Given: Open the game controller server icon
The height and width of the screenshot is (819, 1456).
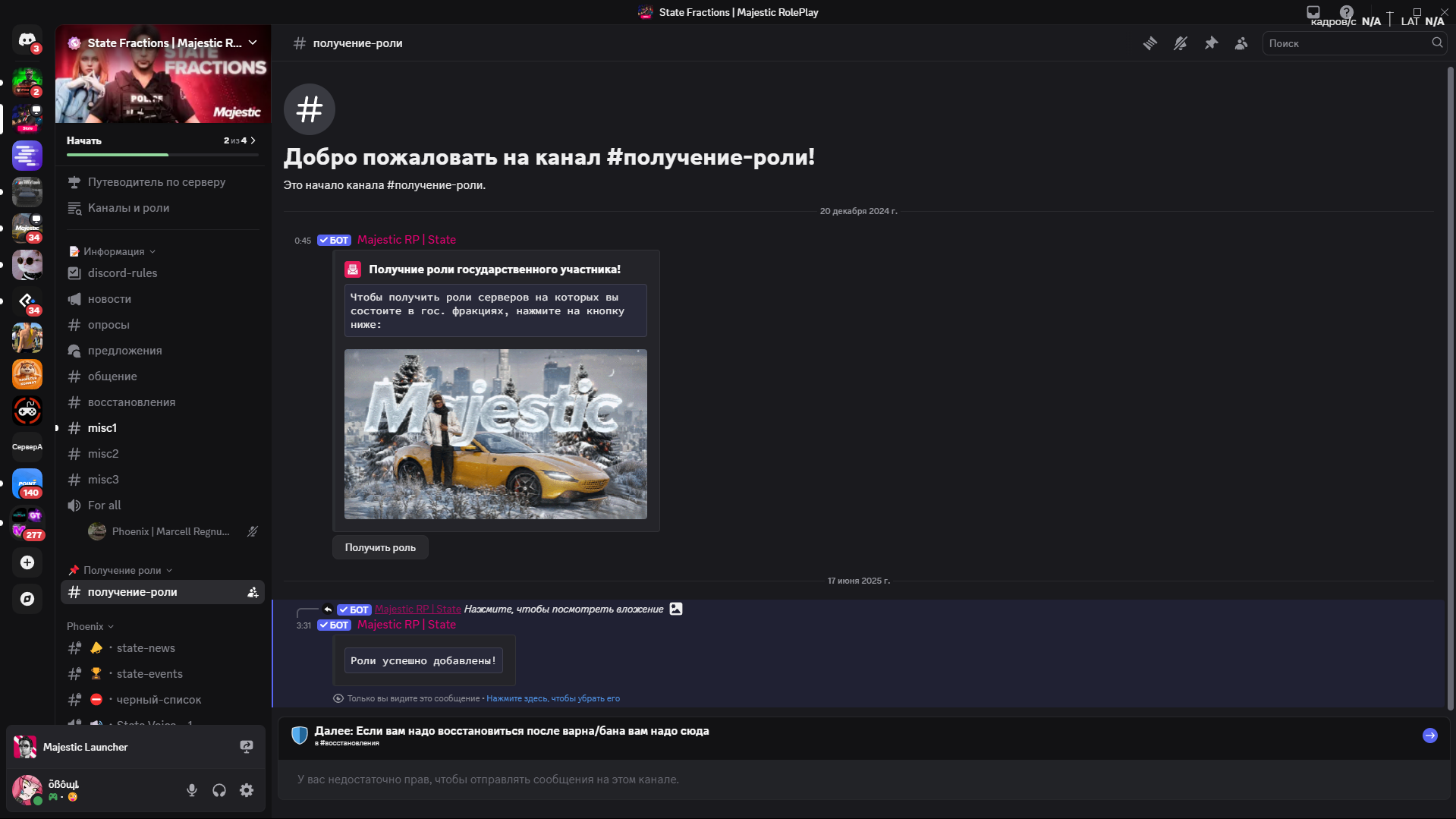Looking at the screenshot, I should coord(27,411).
